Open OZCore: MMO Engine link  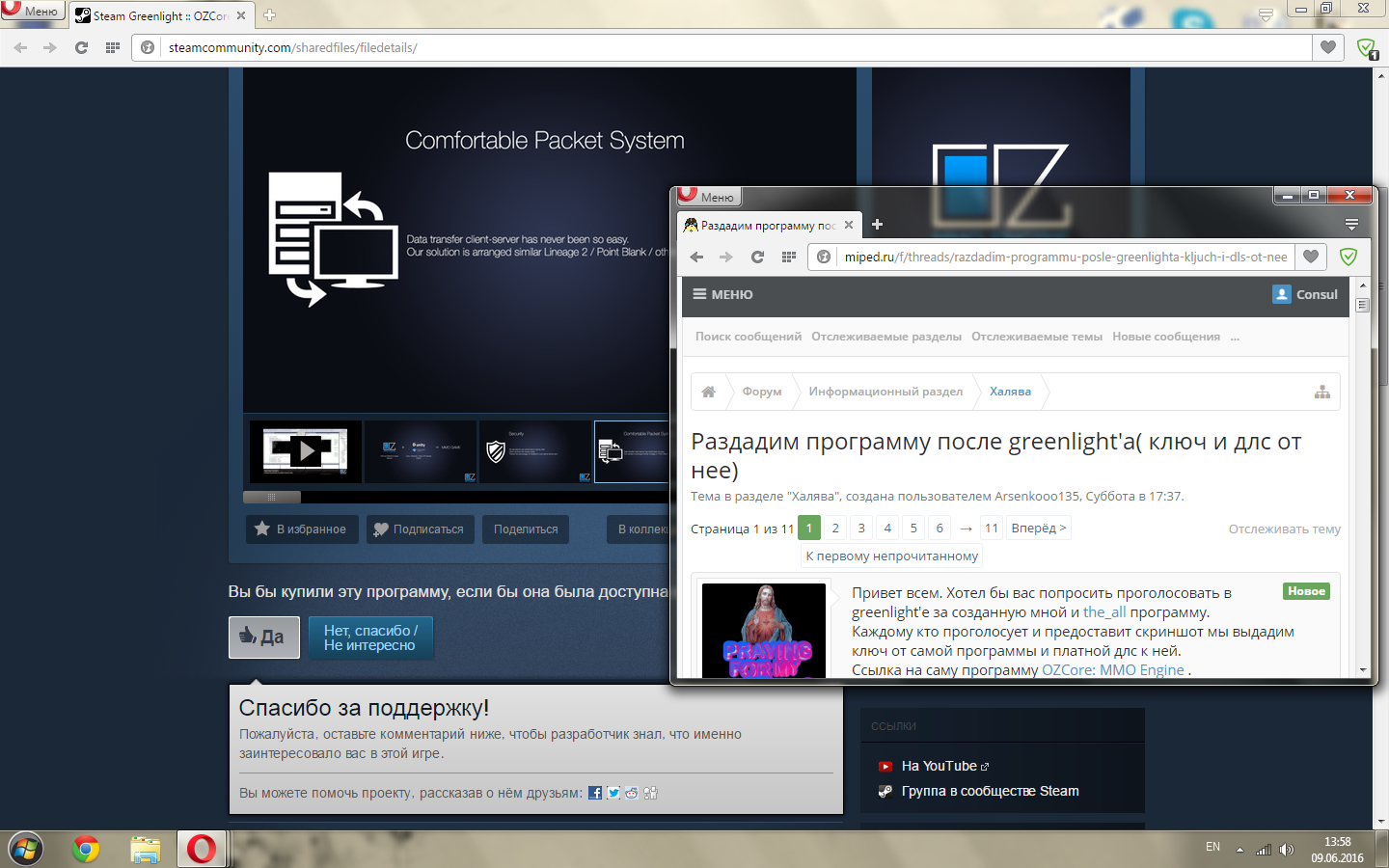(x=1113, y=670)
